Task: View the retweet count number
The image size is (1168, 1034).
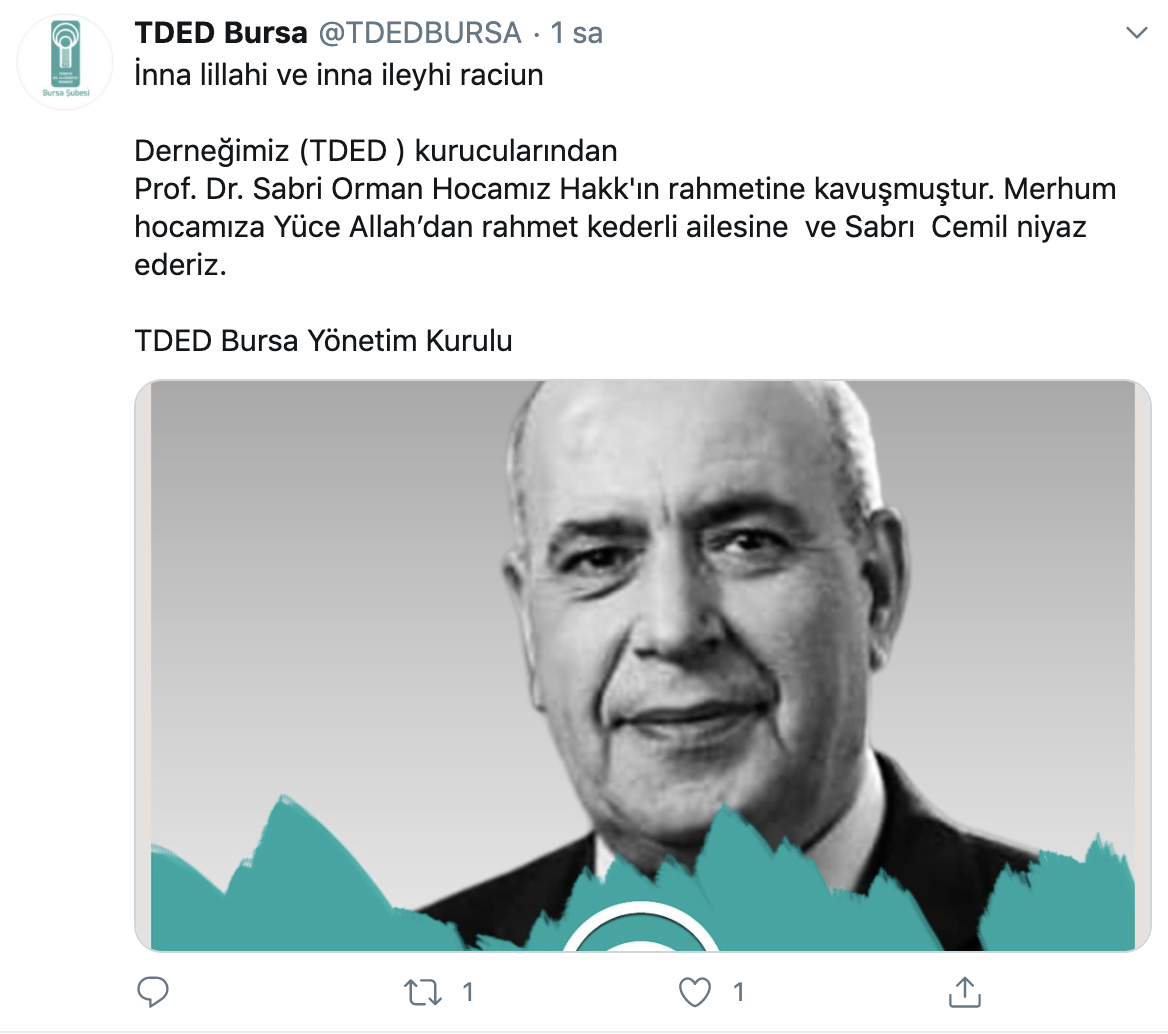Action: point(467,992)
